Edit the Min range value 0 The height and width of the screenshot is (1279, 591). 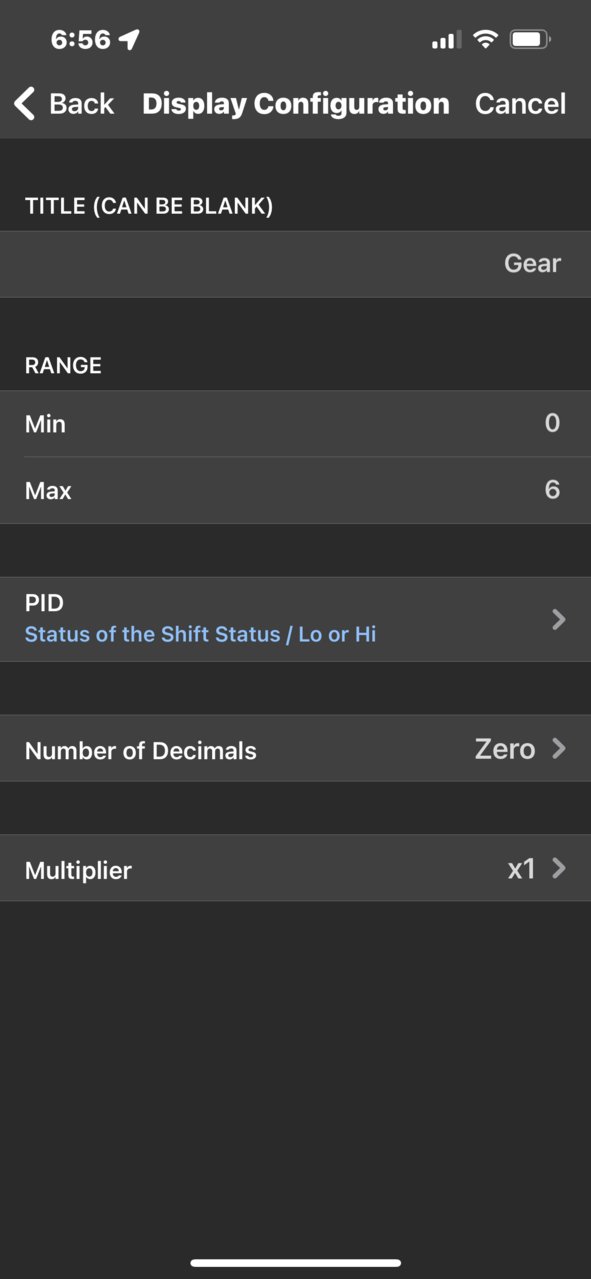click(x=295, y=424)
